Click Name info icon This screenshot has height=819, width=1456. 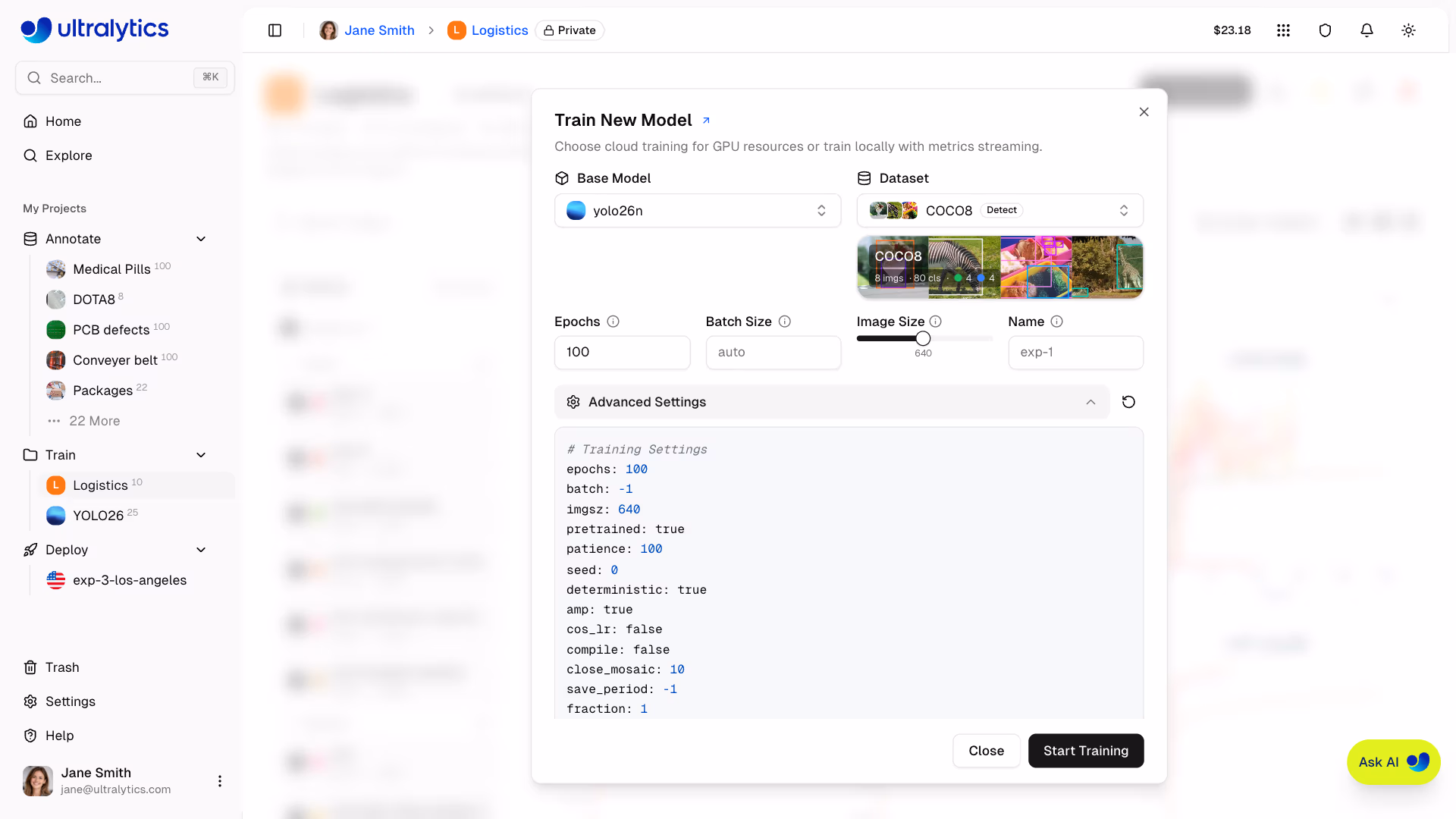(1056, 322)
